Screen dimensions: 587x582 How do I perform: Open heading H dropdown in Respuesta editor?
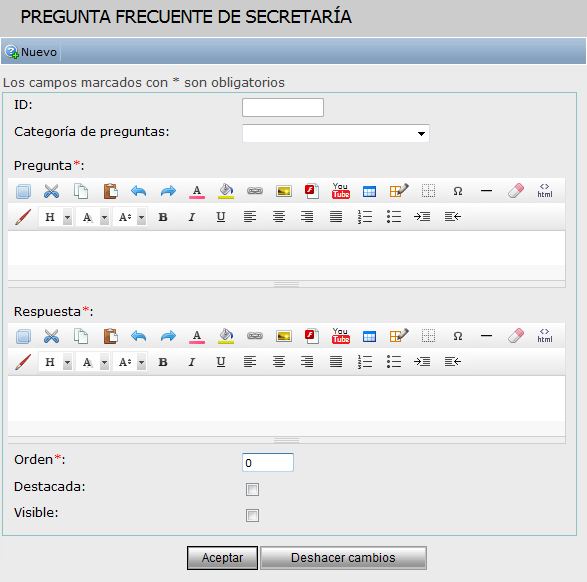[x=55, y=362]
